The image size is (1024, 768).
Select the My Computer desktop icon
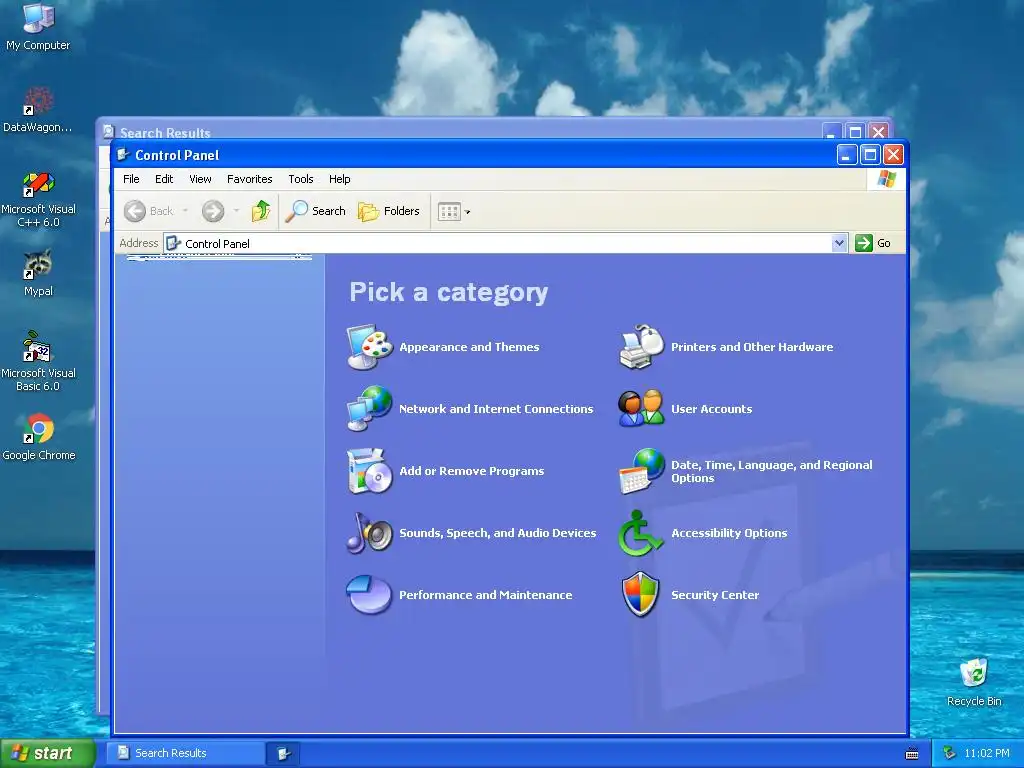point(38,27)
